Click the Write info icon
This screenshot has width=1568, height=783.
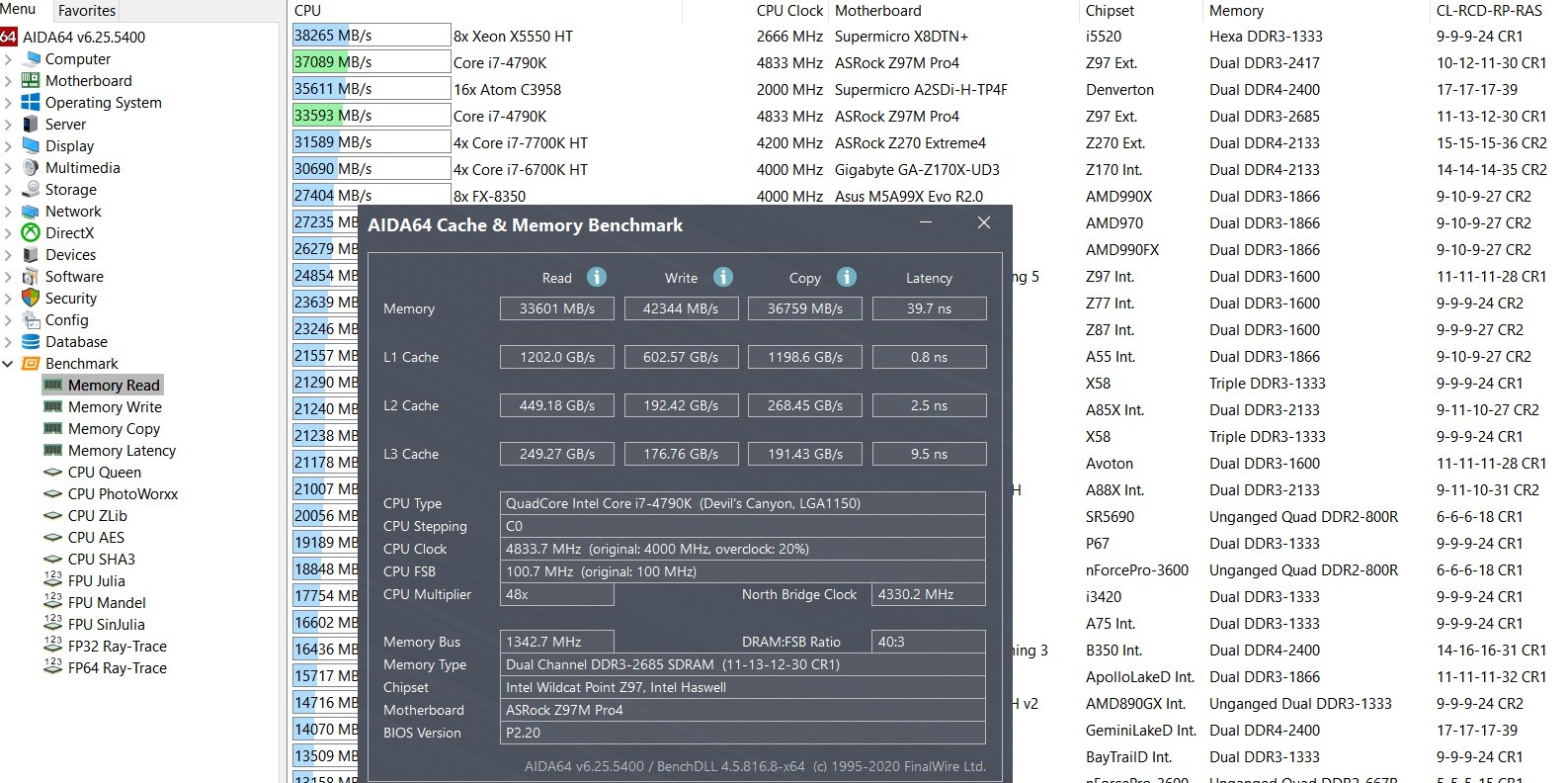coord(723,277)
